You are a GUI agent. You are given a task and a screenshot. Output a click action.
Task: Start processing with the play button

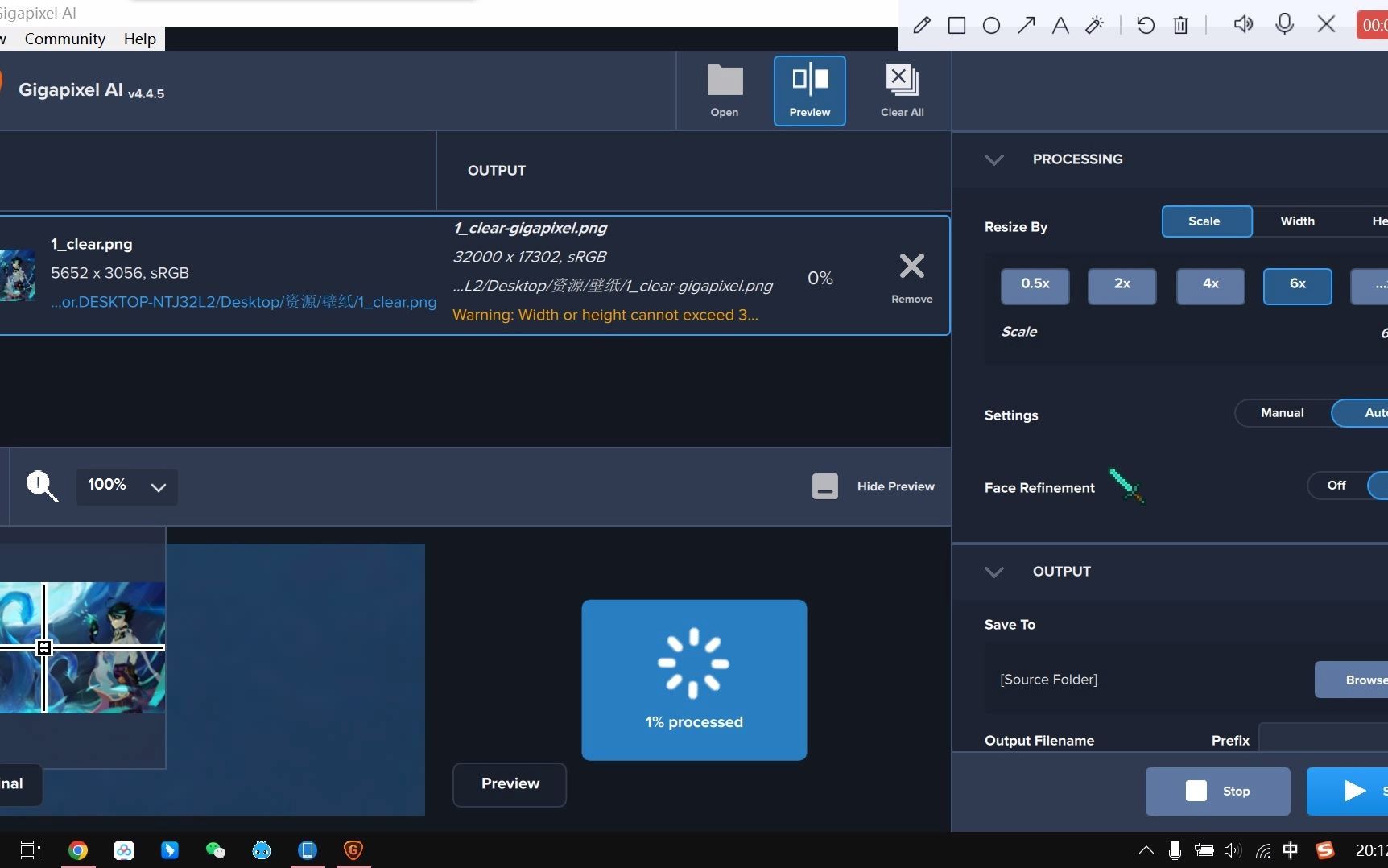point(1348,792)
